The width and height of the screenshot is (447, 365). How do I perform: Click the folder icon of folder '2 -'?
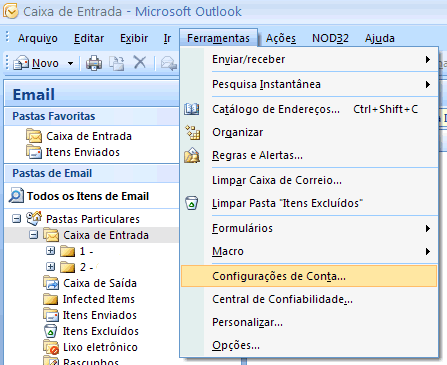tap(68, 267)
